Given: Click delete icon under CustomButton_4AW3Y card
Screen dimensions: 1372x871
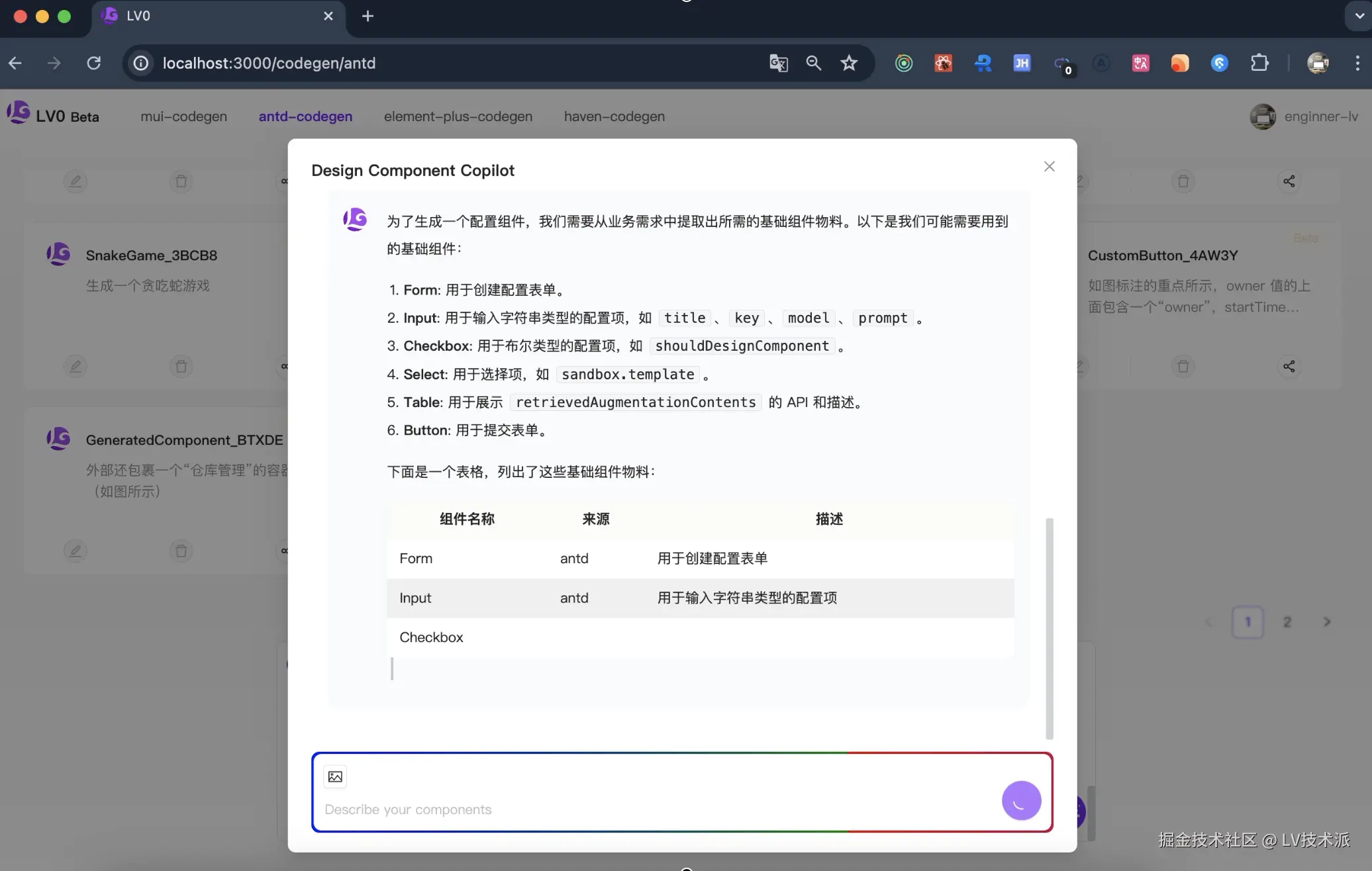Looking at the screenshot, I should [1183, 366].
